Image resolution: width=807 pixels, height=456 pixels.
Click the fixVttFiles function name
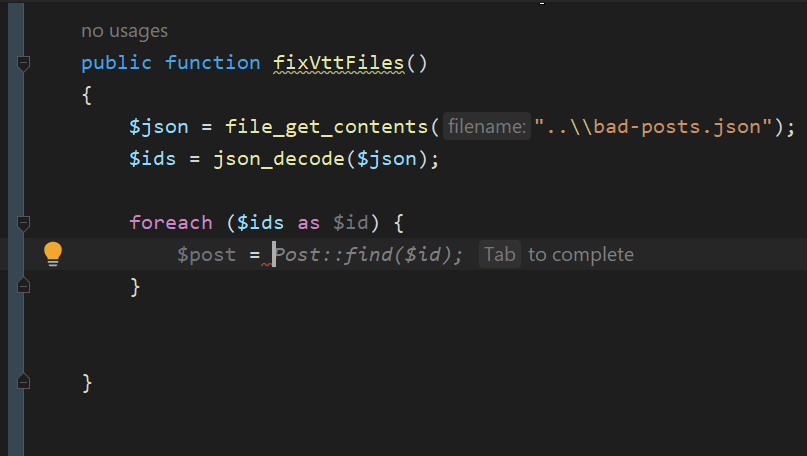[x=339, y=63]
